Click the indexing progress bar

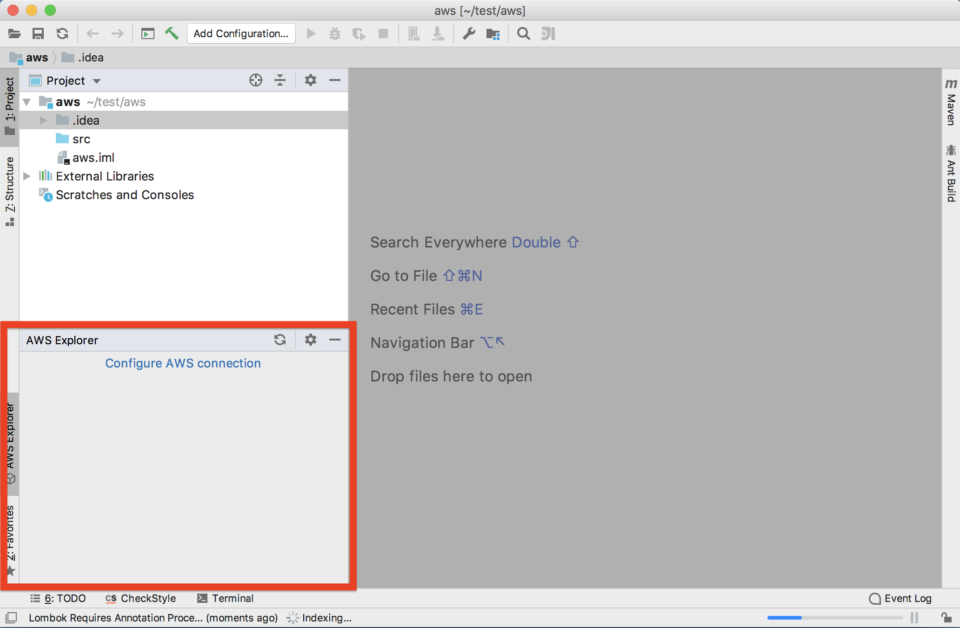[x=835, y=618]
